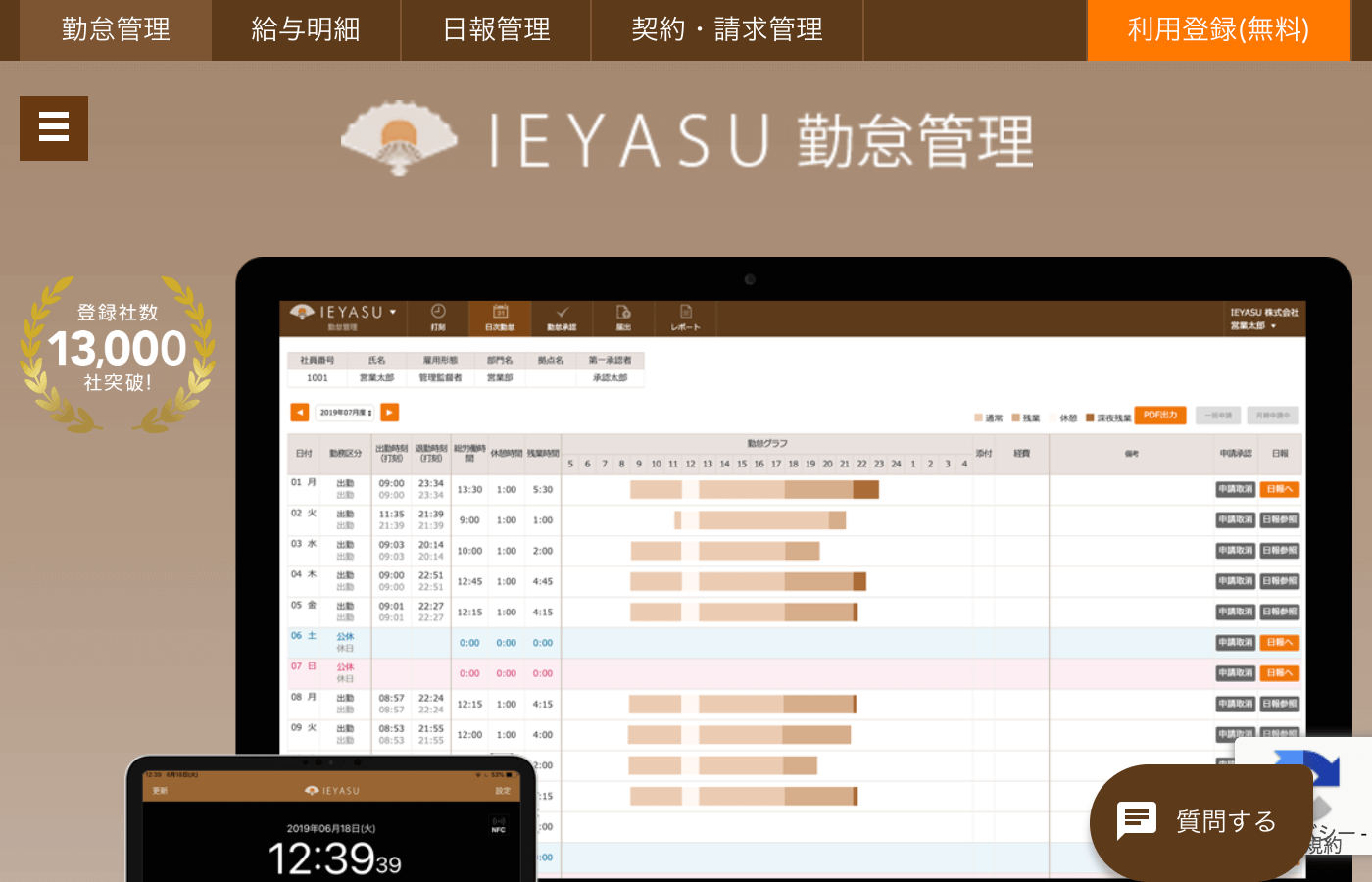Click the 承認太郎 approver cell
1372x882 pixels.
point(610,378)
